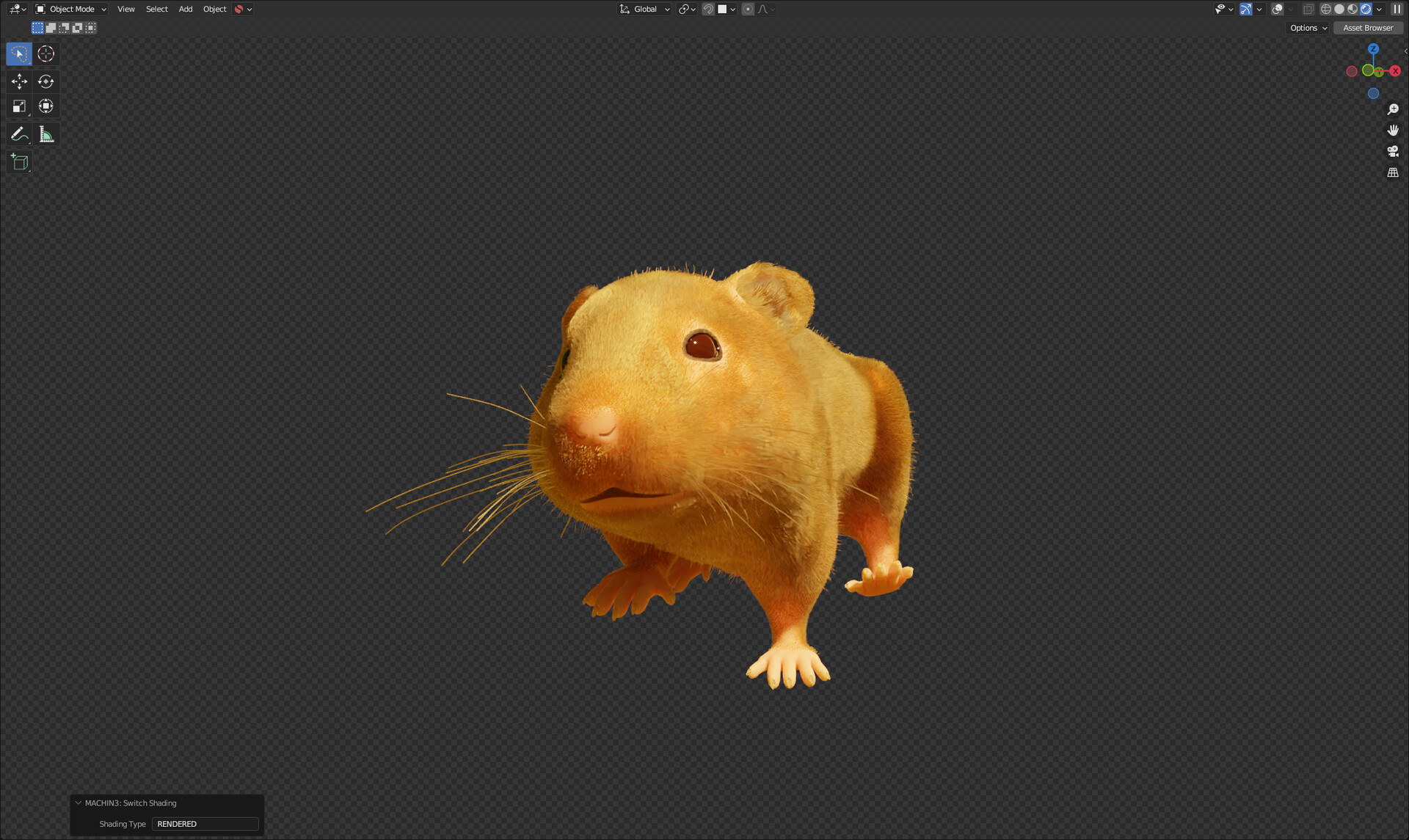Click the RENDERED shading type field
Viewport: 1409px width, 840px height.
pos(205,824)
